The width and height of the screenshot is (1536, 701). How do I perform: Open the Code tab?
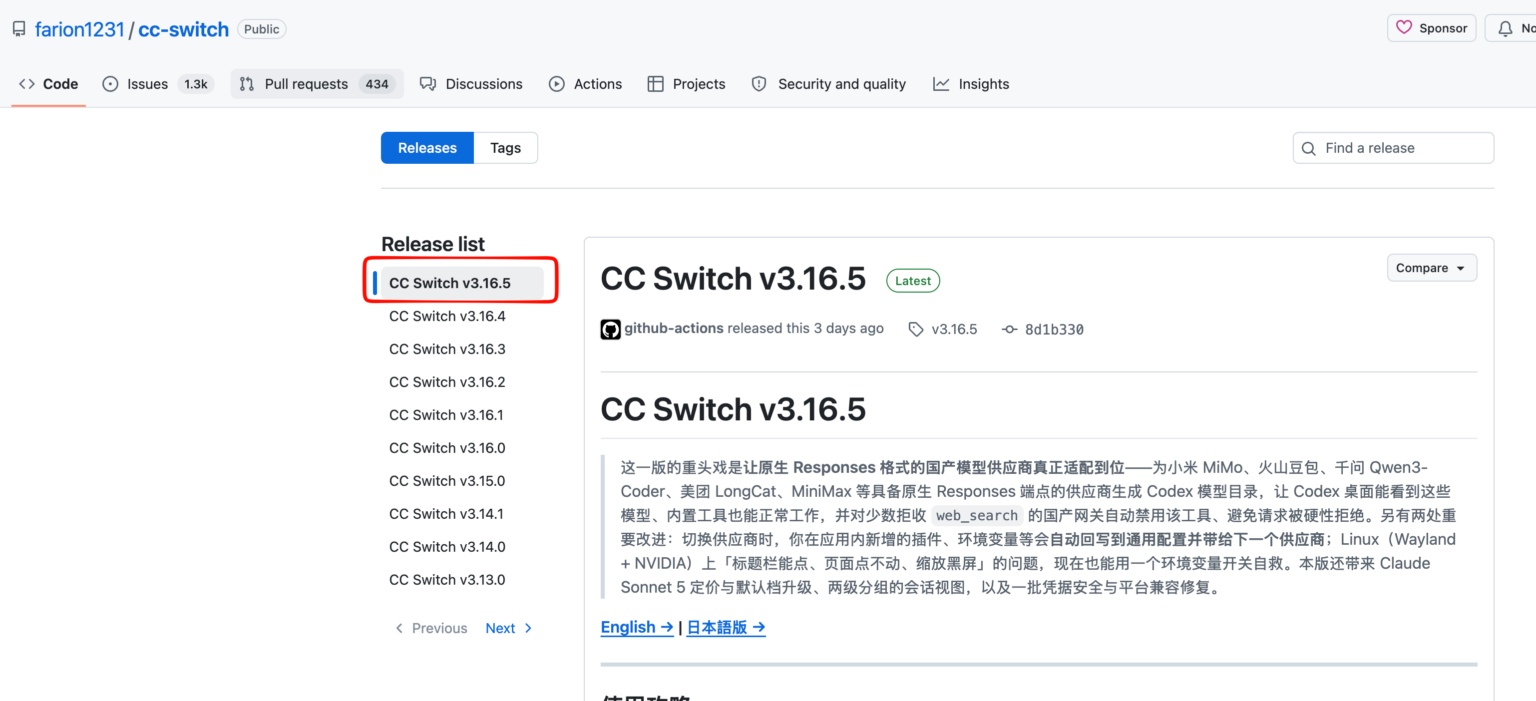point(48,84)
